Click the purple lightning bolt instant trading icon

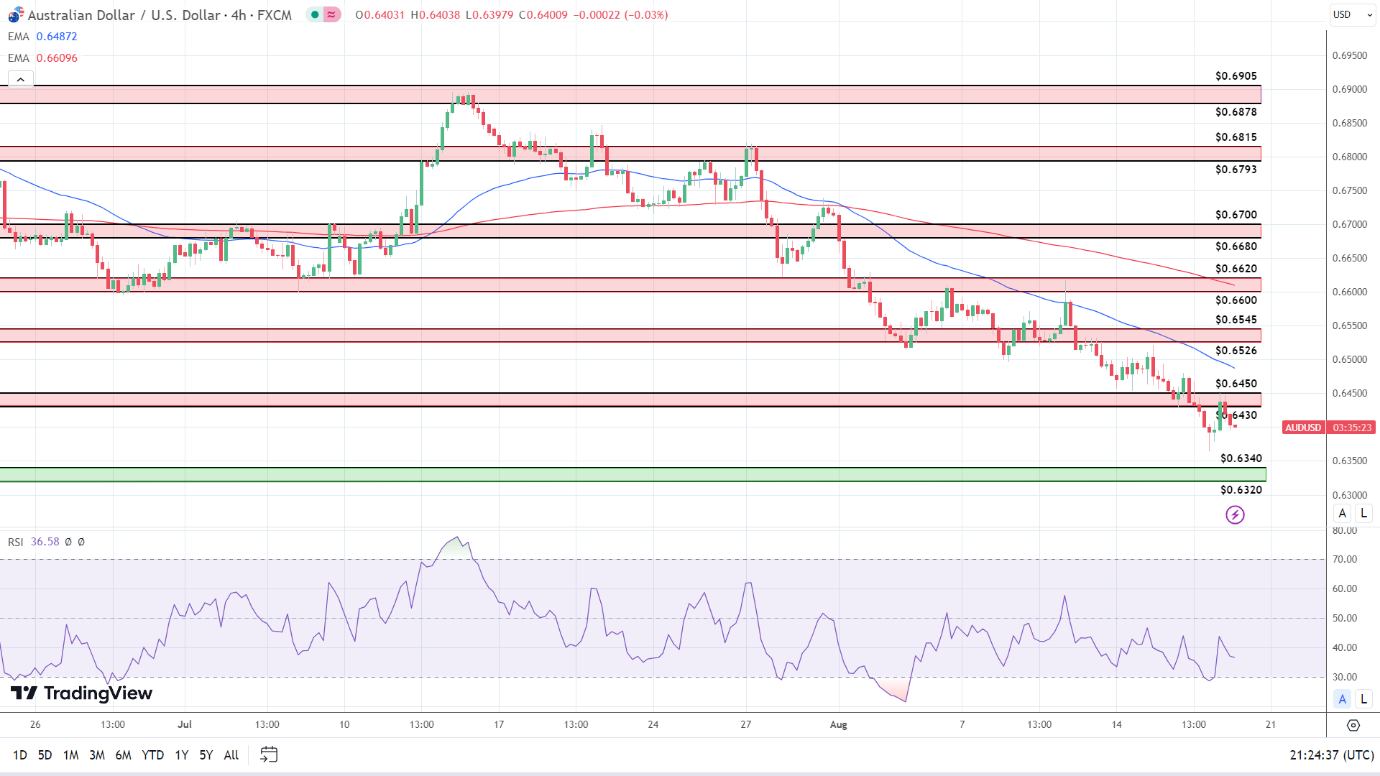tap(1235, 513)
